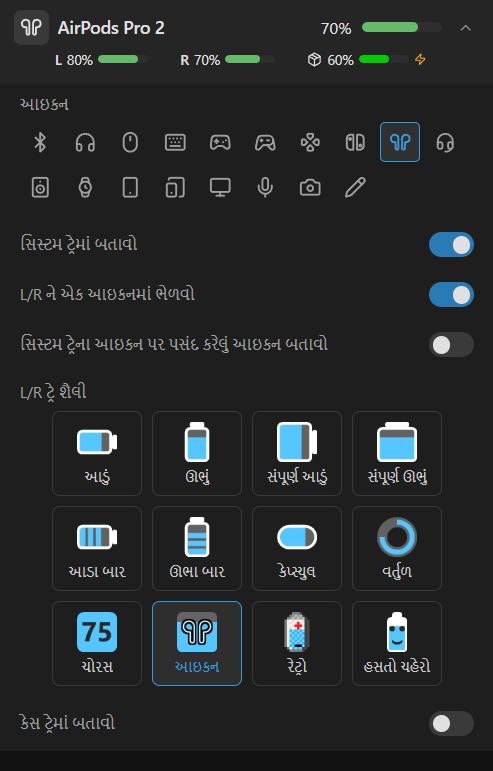This screenshot has width=493, height=771.
Task: Choose the સંપૂર્ણ આડું tray style
Action: pyautogui.click(x=297, y=453)
